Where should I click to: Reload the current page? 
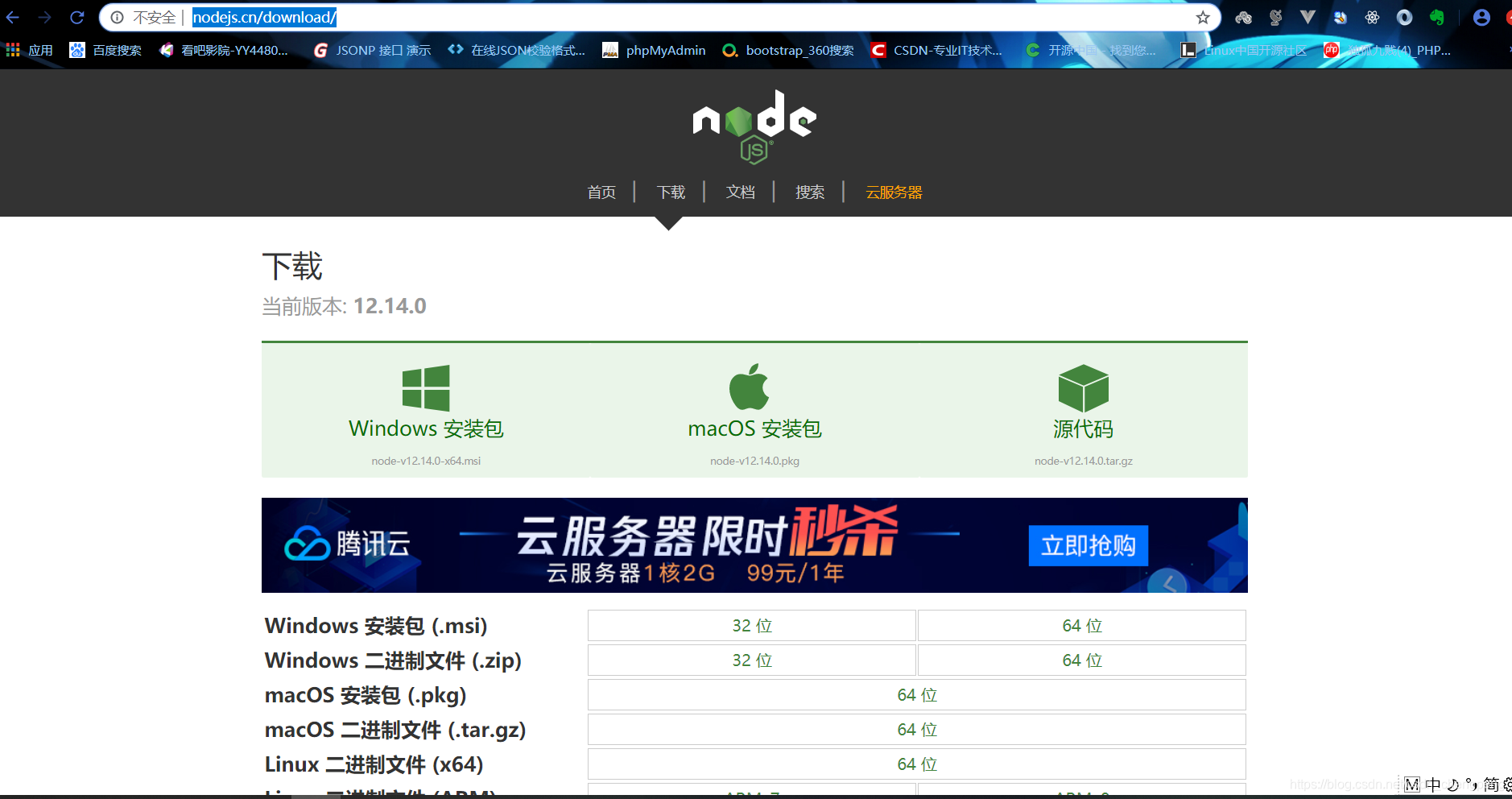pyautogui.click(x=77, y=17)
